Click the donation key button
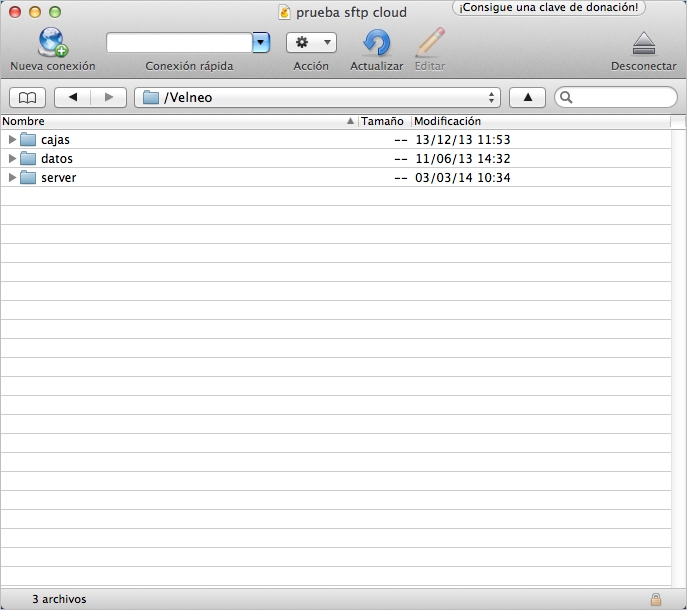 (x=549, y=8)
